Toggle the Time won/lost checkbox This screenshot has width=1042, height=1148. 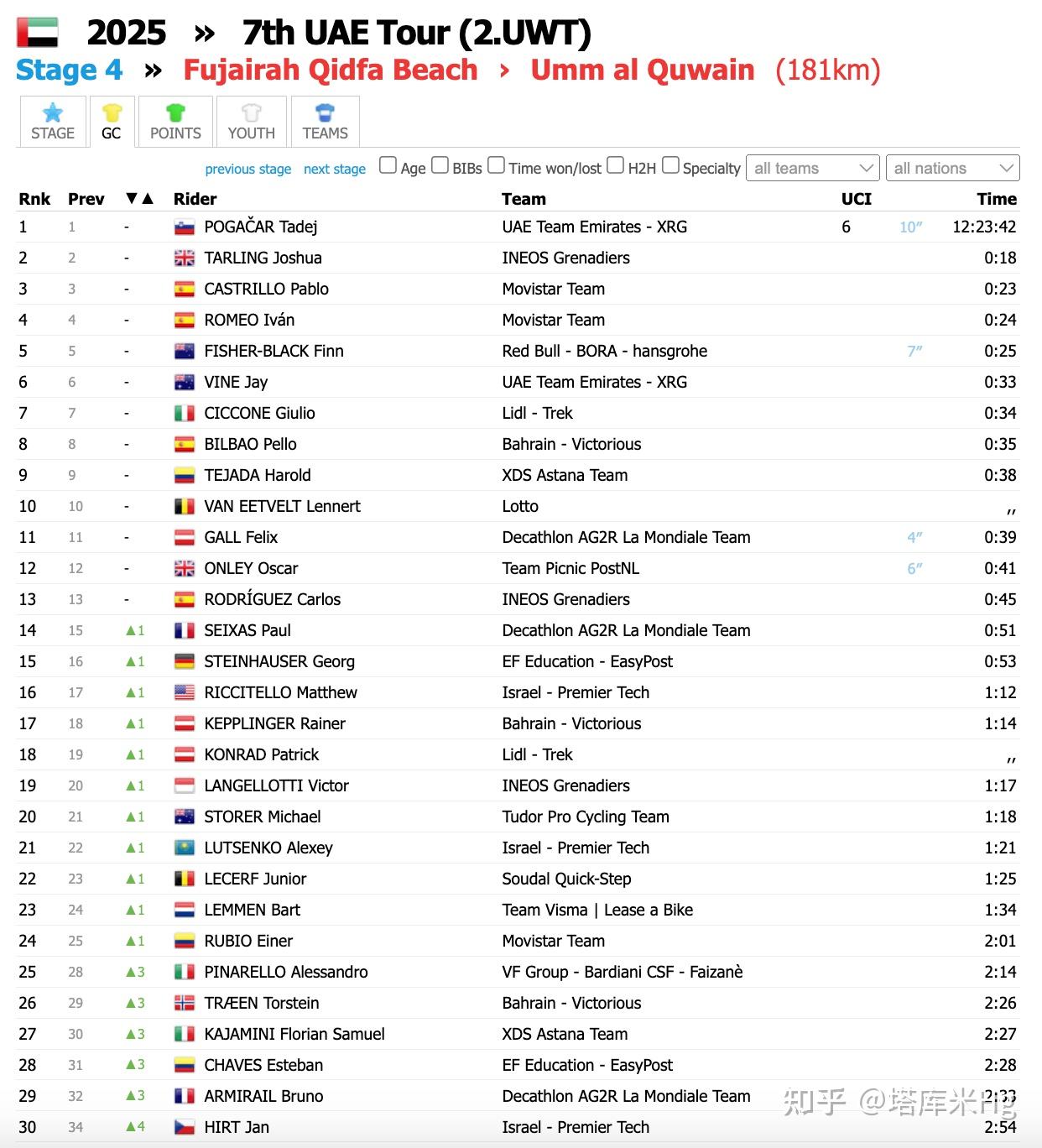point(497,165)
